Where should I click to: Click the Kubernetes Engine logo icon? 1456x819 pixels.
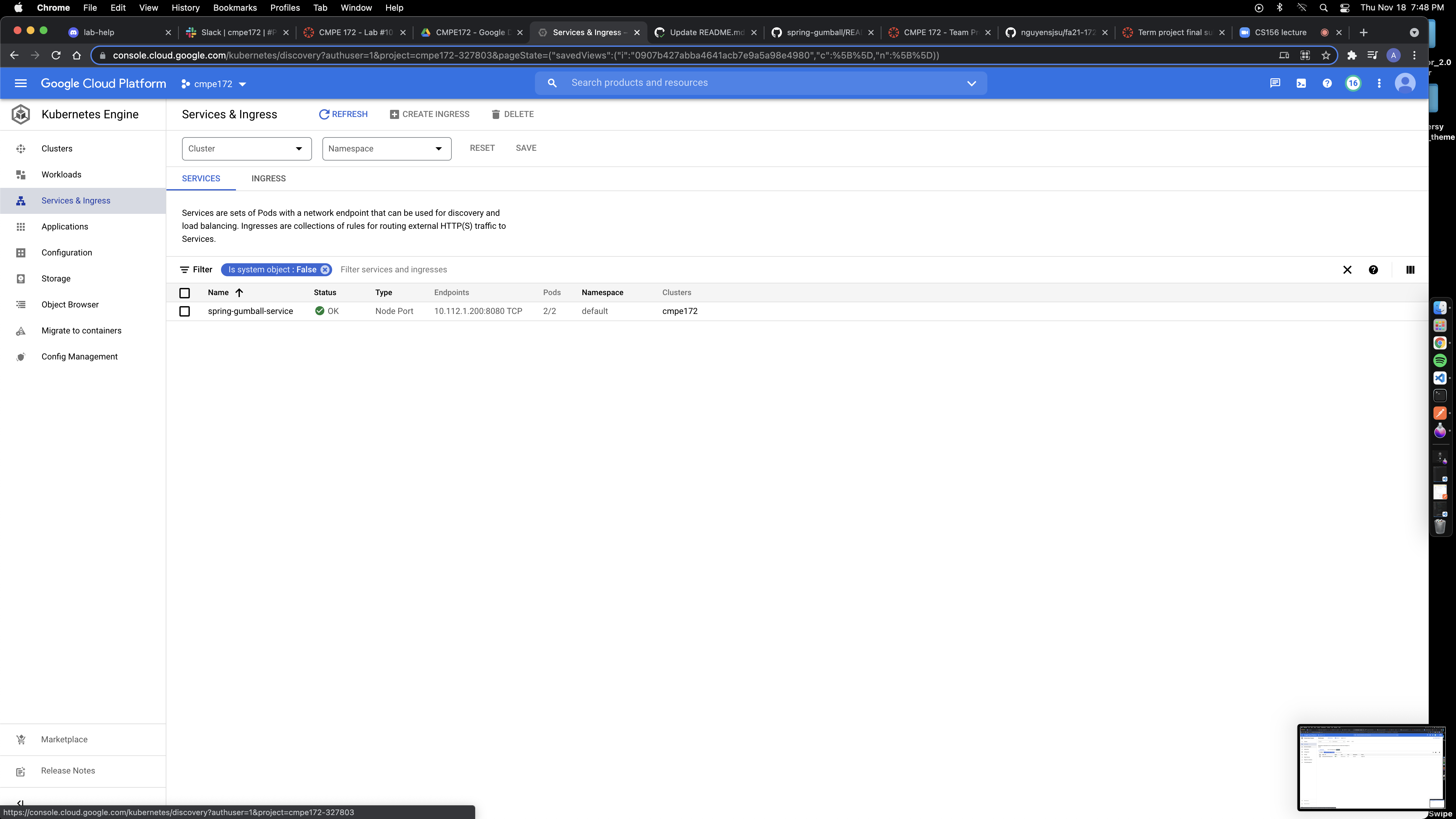coord(21,114)
